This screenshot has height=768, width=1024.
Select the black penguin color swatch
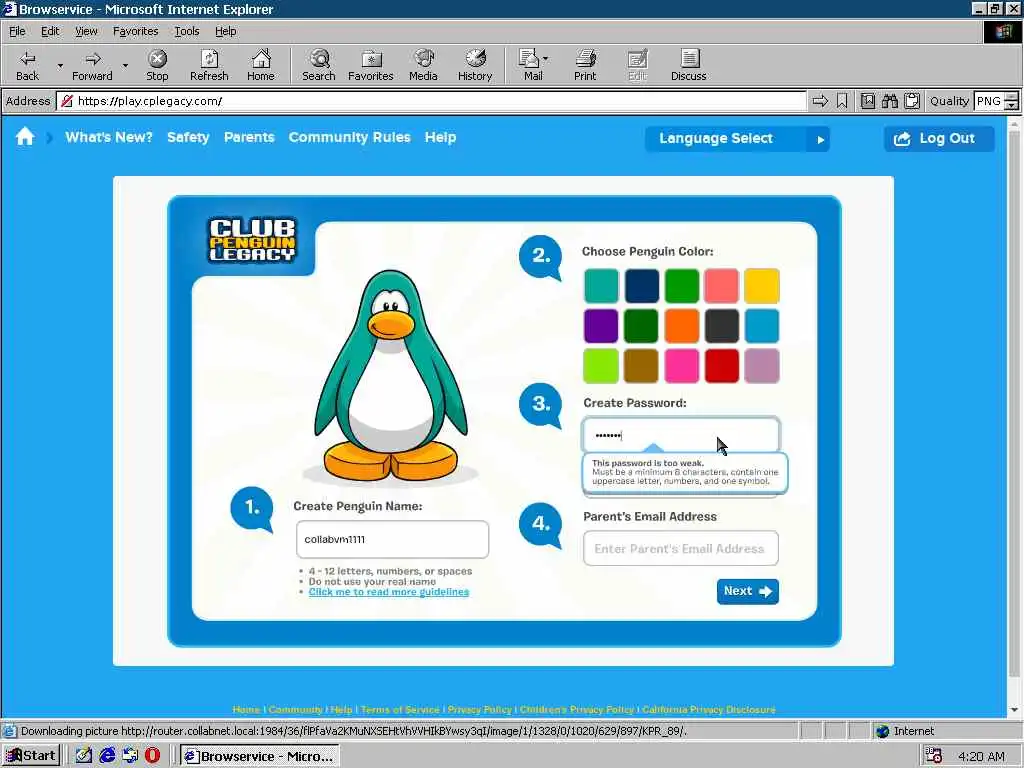coord(722,326)
